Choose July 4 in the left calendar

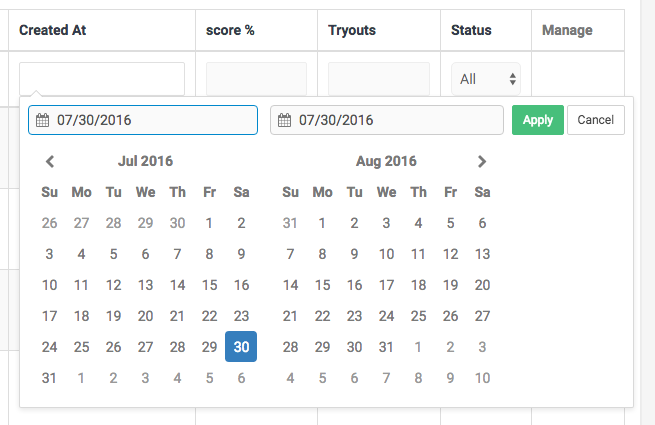[81, 254]
